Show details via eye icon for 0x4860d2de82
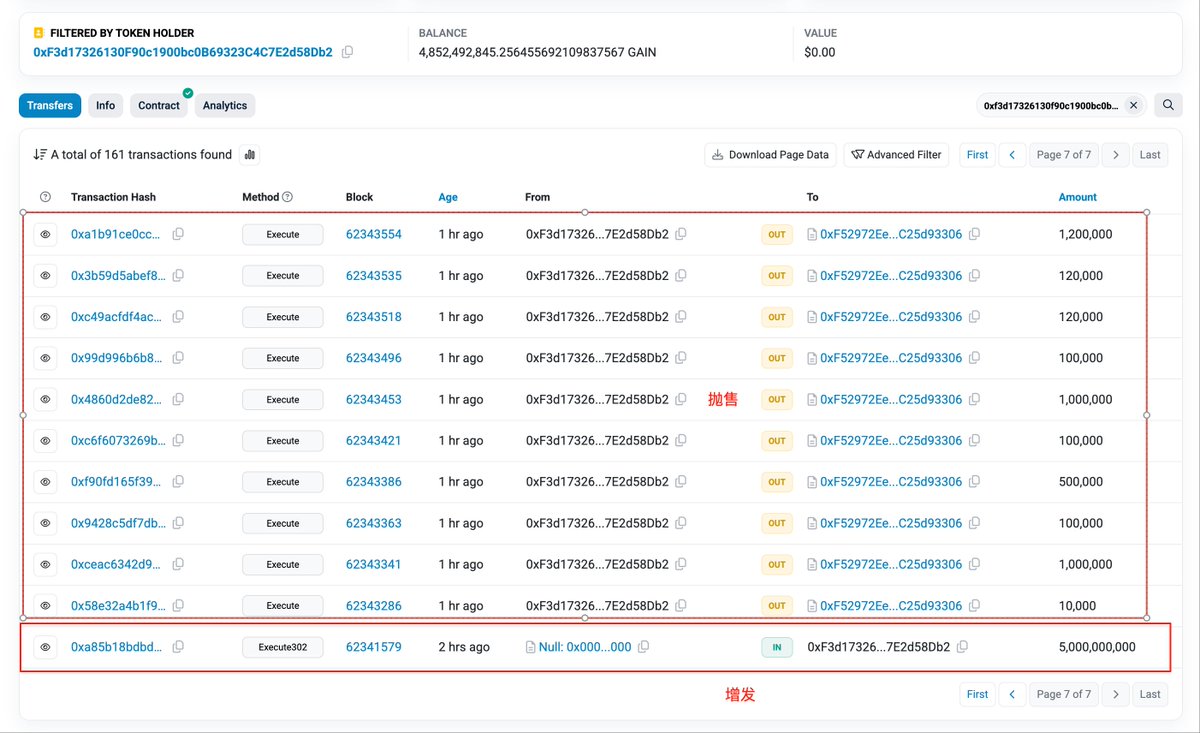Image resolution: width=1200 pixels, height=733 pixels. click(45, 399)
